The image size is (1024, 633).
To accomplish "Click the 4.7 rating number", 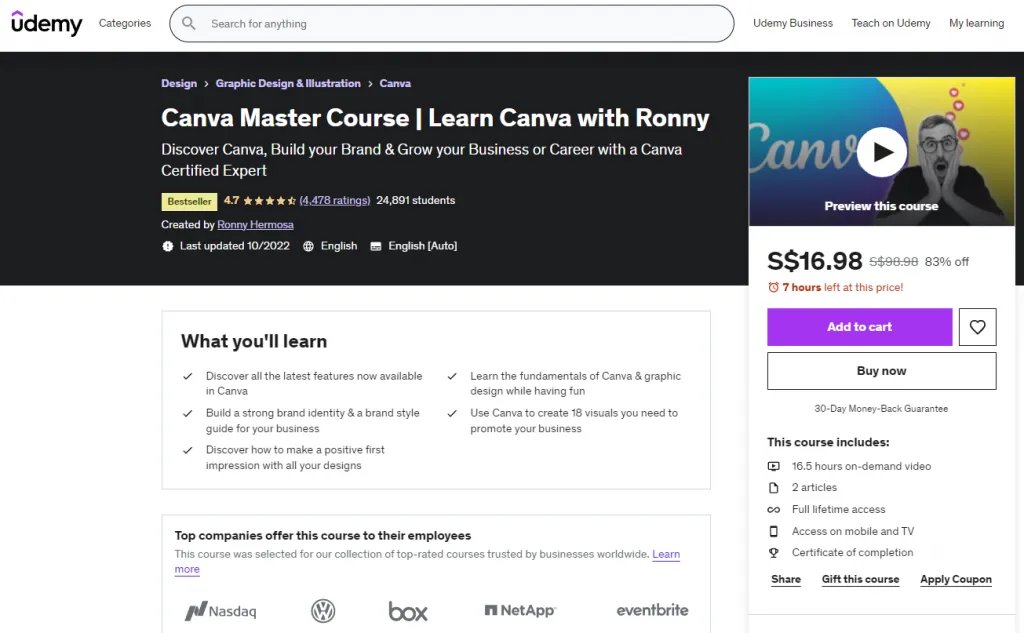I will 231,201.
